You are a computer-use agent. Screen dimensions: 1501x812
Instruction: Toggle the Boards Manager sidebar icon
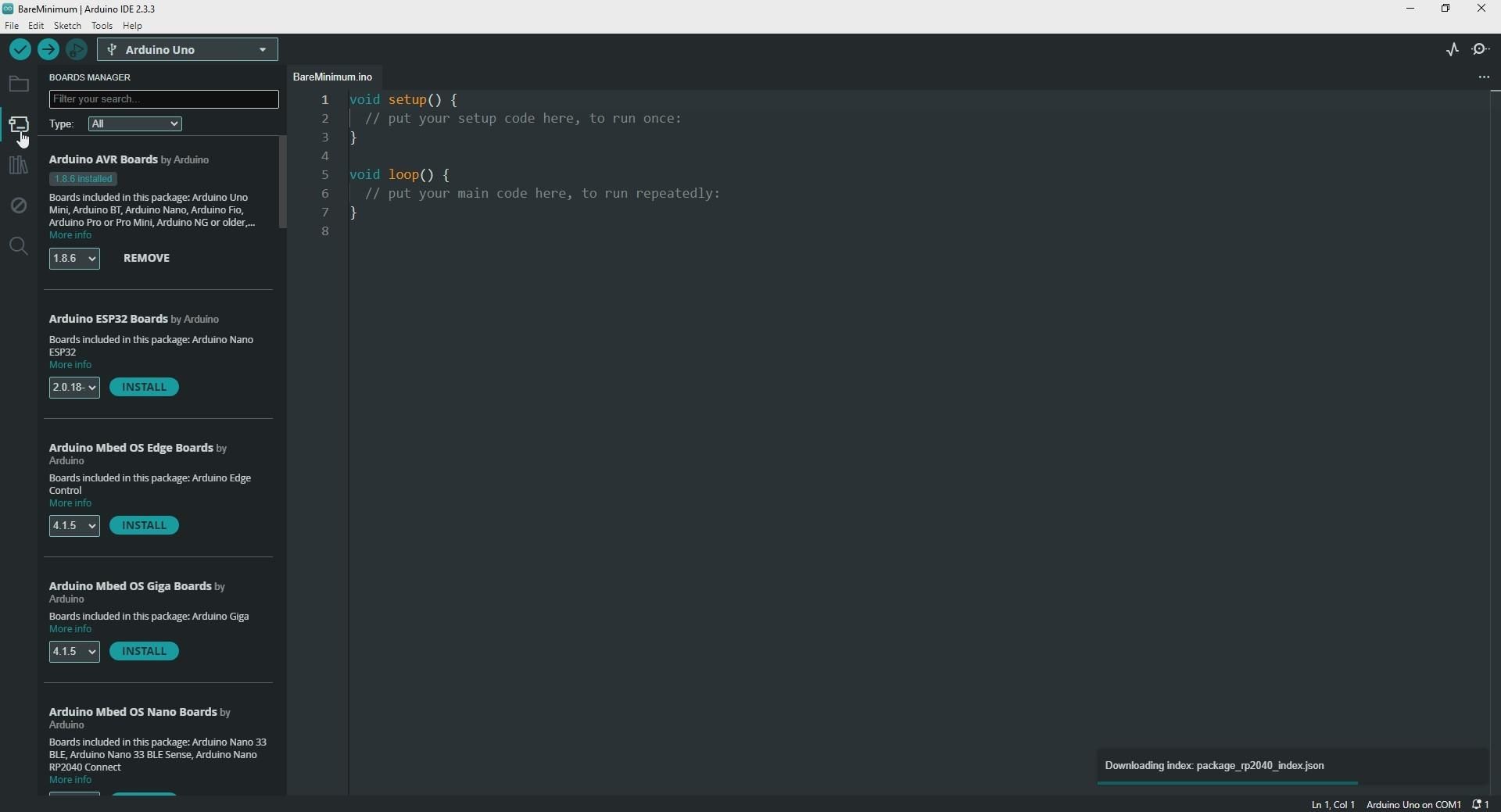[x=19, y=125]
